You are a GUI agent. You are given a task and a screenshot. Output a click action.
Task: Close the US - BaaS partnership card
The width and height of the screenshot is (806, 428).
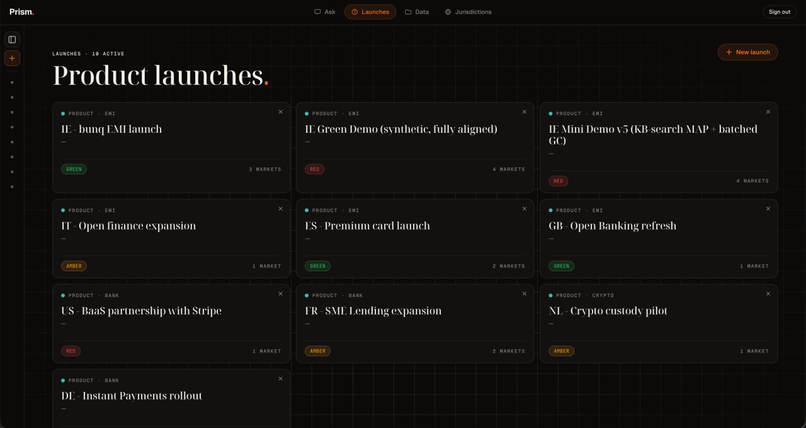(x=281, y=294)
